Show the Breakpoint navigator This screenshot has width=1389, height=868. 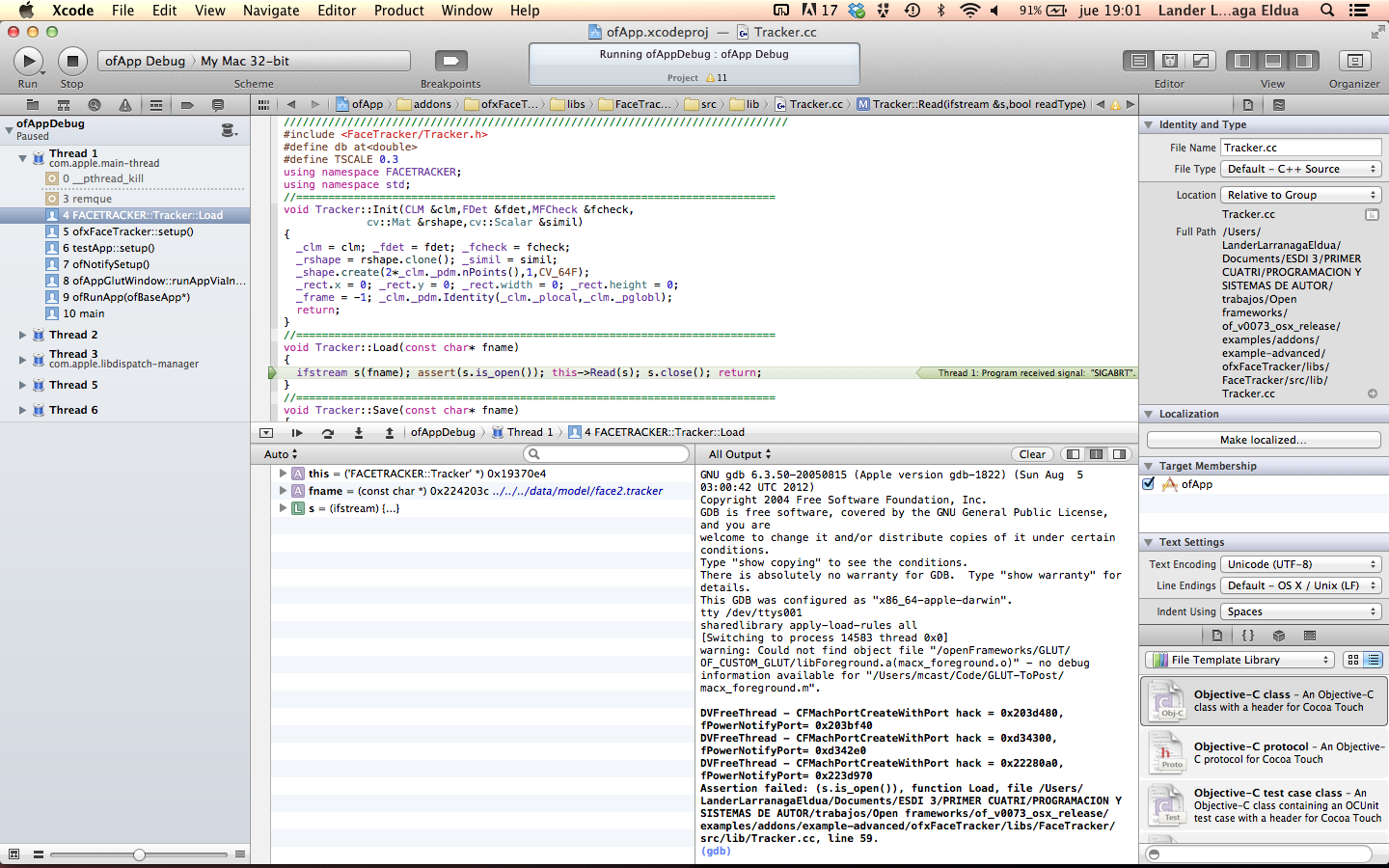click(187, 104)
